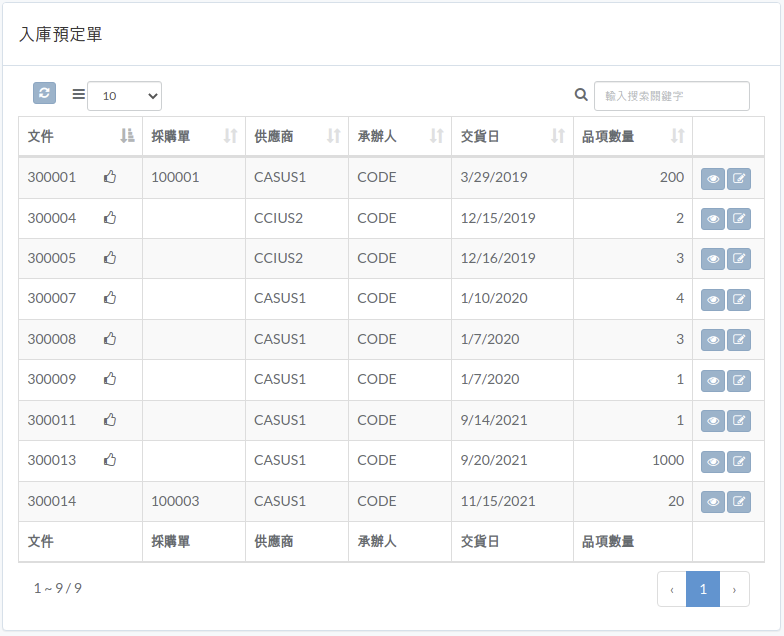Click CODE handler in row 300005
The width and height of the screenshot is (784, 636).
coord(376,258)
